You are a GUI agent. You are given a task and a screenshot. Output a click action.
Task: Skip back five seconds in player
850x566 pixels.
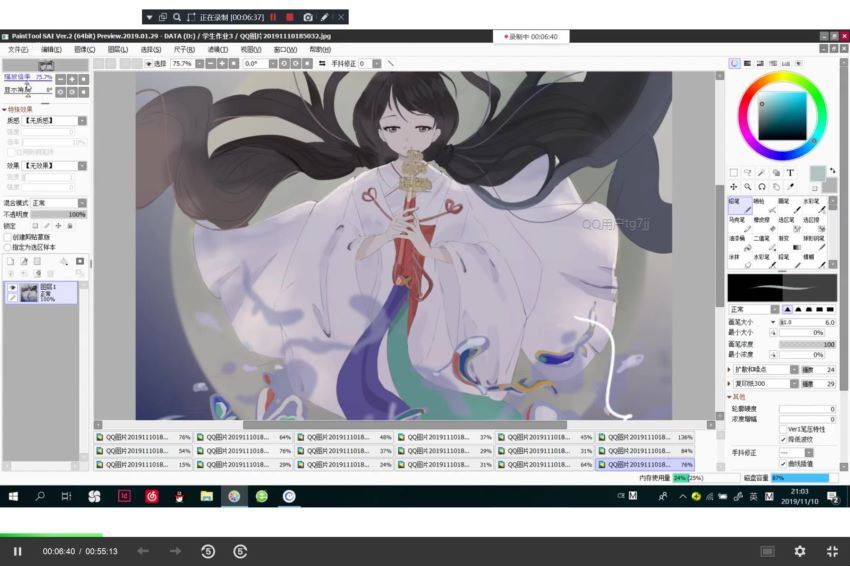click(208, 551)
